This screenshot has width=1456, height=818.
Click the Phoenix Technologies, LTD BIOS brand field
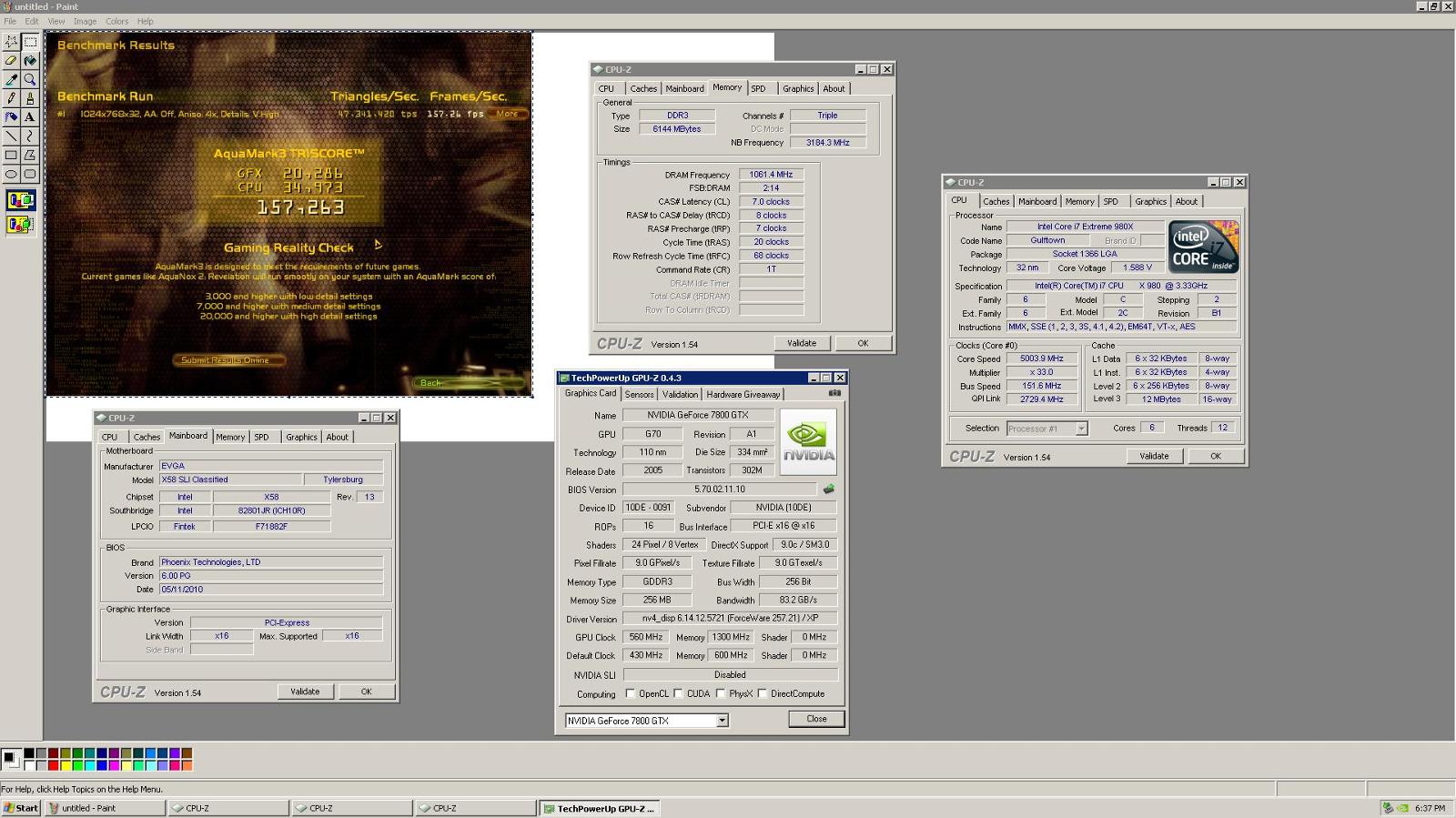coord(271,562)
